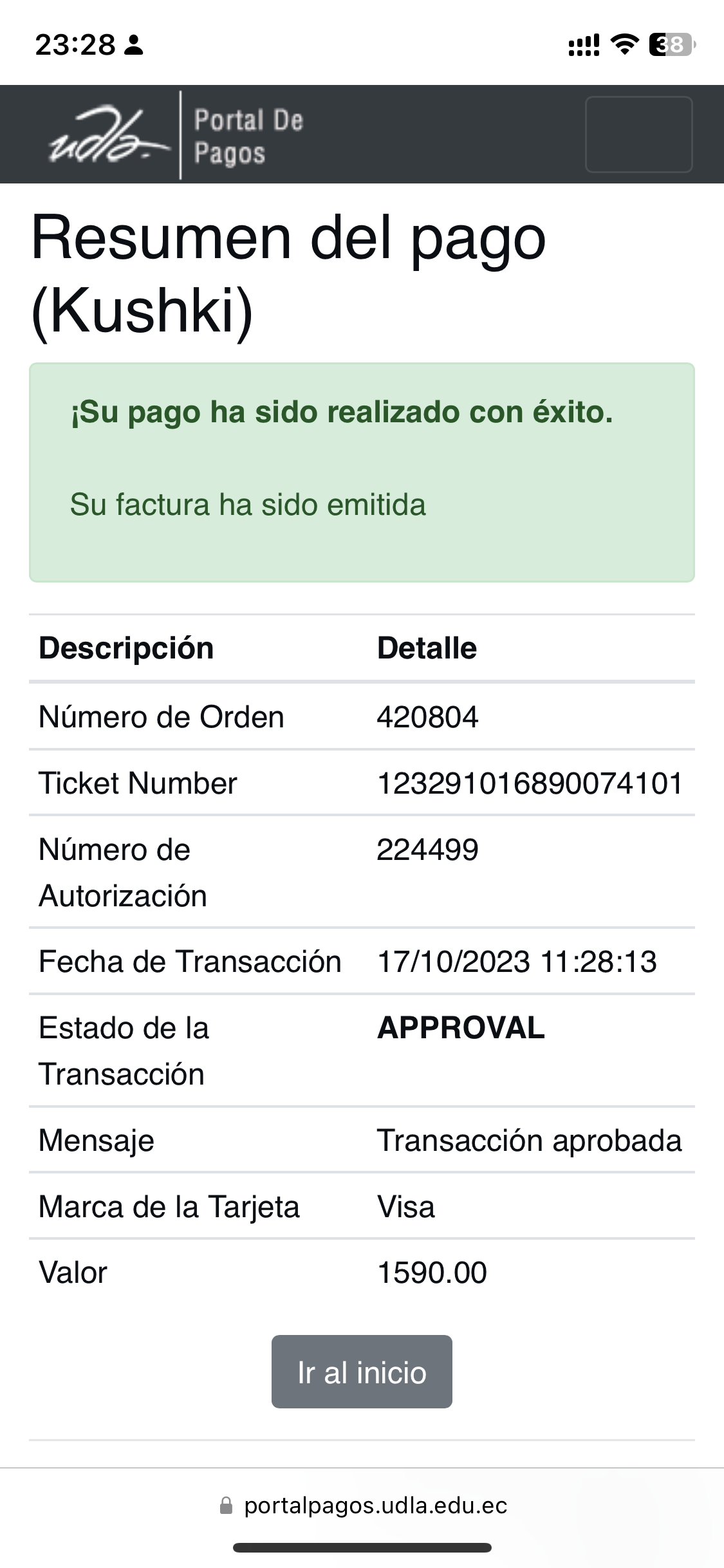Tap the home indicator bar at bottom
Screen dimensions: 724x1568
click(362, 1547)
